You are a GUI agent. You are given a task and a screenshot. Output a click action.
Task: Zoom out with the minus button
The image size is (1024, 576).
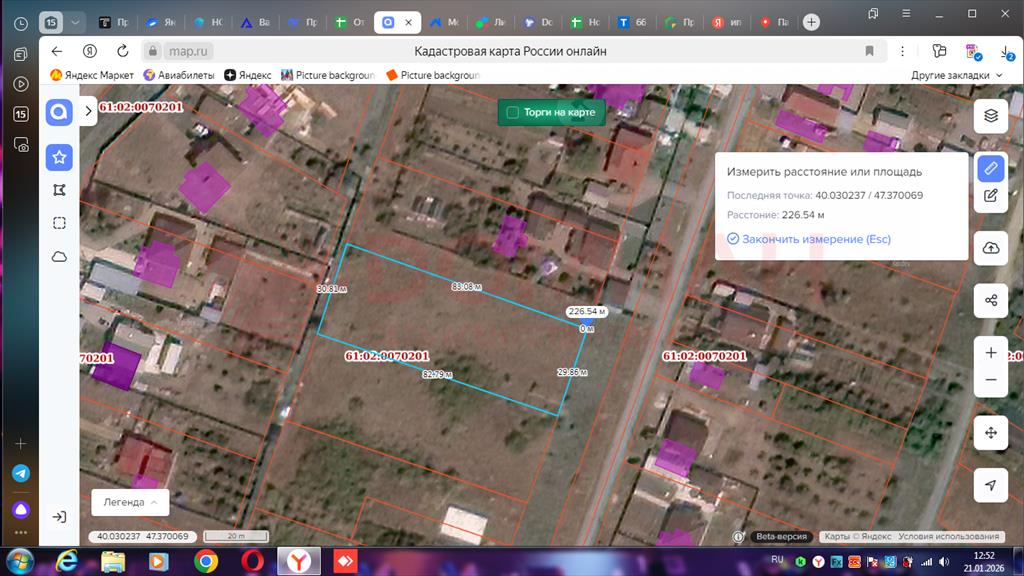pyautogui.click(x=990, y=380)
